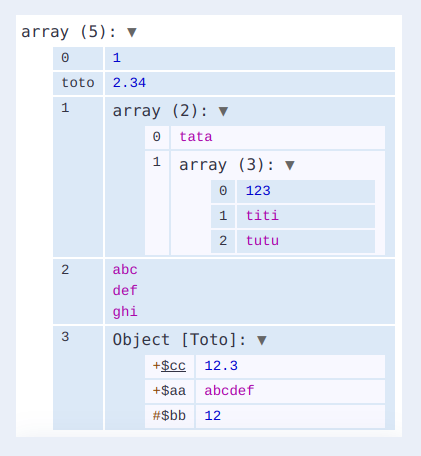Click the underlined +$cc property name
421x456 pixels.
(x=169, y=366)
